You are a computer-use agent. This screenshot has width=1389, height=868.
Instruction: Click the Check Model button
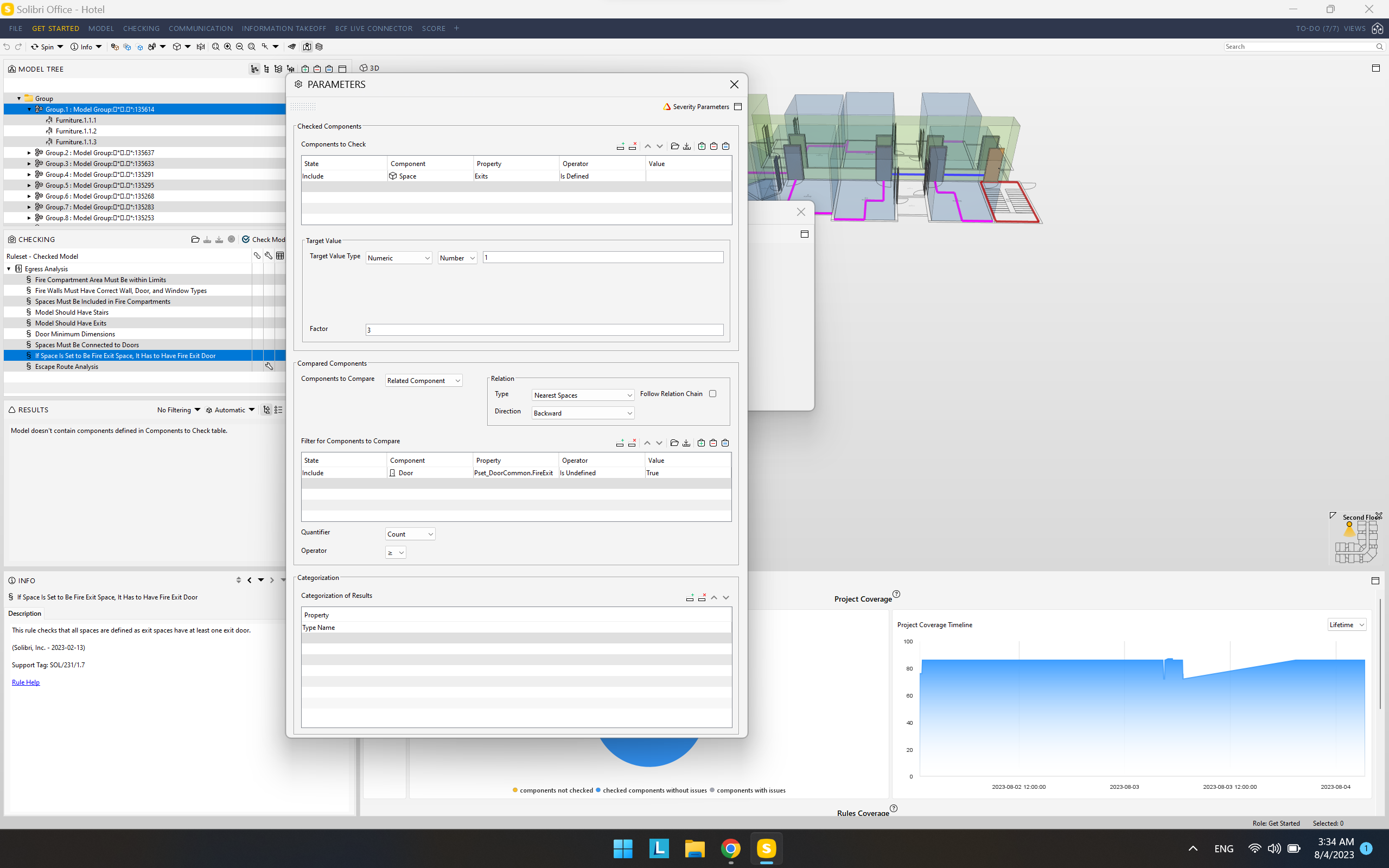[264, 239]
